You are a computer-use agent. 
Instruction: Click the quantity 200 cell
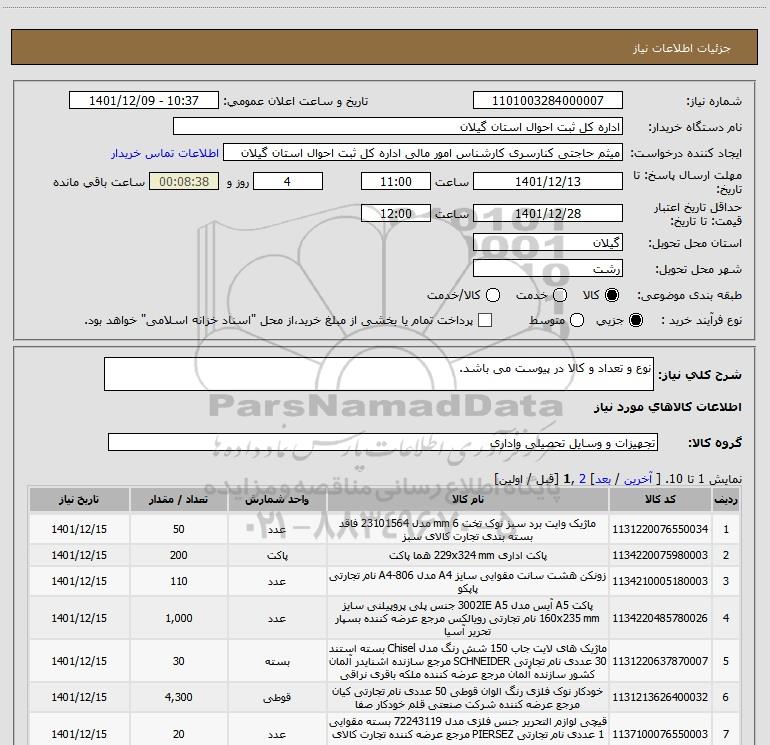pyautogui.click(x=179, y=555)
